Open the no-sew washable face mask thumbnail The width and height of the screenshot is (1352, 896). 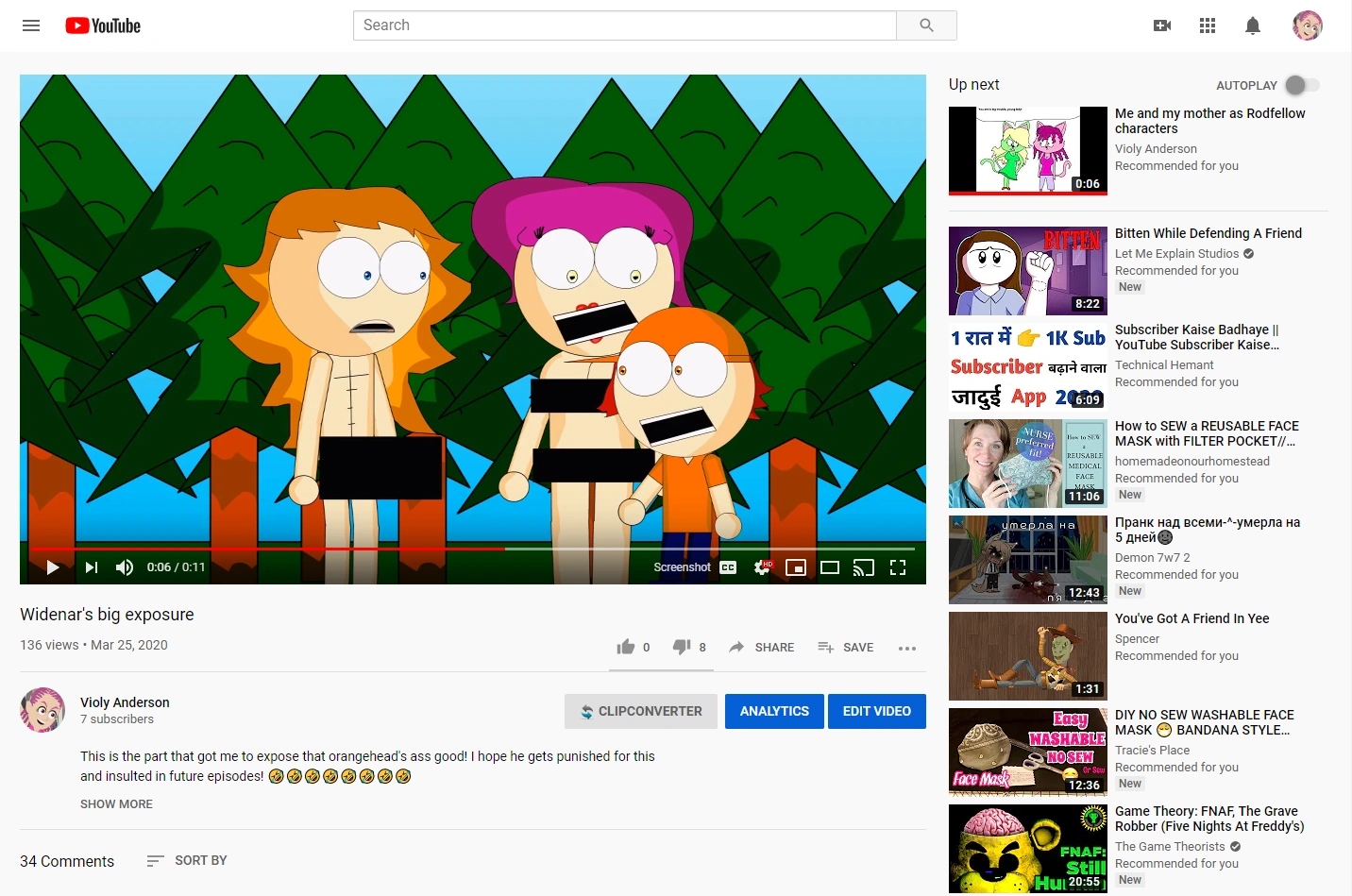[1028, 752]
